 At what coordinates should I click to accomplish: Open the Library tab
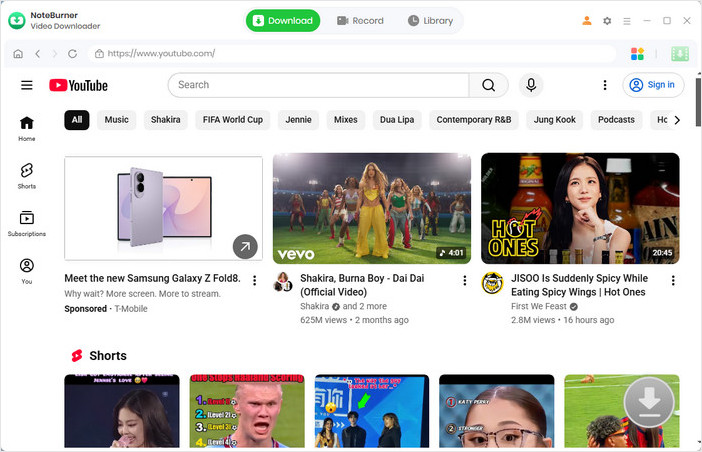[430, 21]
